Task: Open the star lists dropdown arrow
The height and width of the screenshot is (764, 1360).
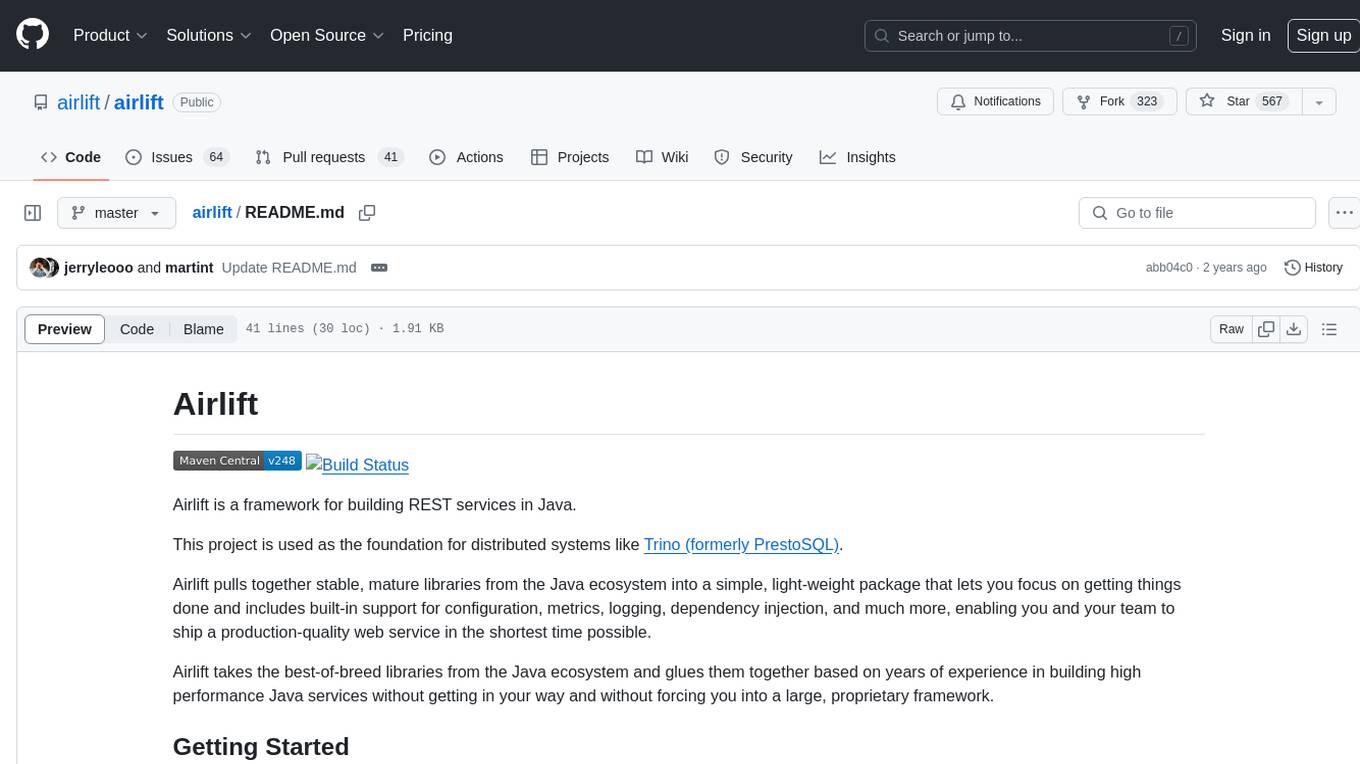Action: click(1318, 102)
